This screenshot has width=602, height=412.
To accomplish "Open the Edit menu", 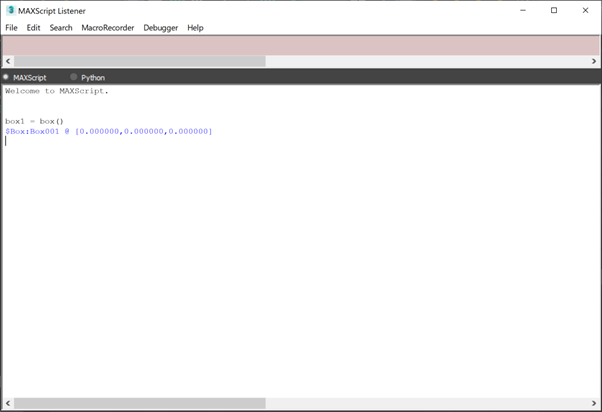I will [x=33, y=28].
